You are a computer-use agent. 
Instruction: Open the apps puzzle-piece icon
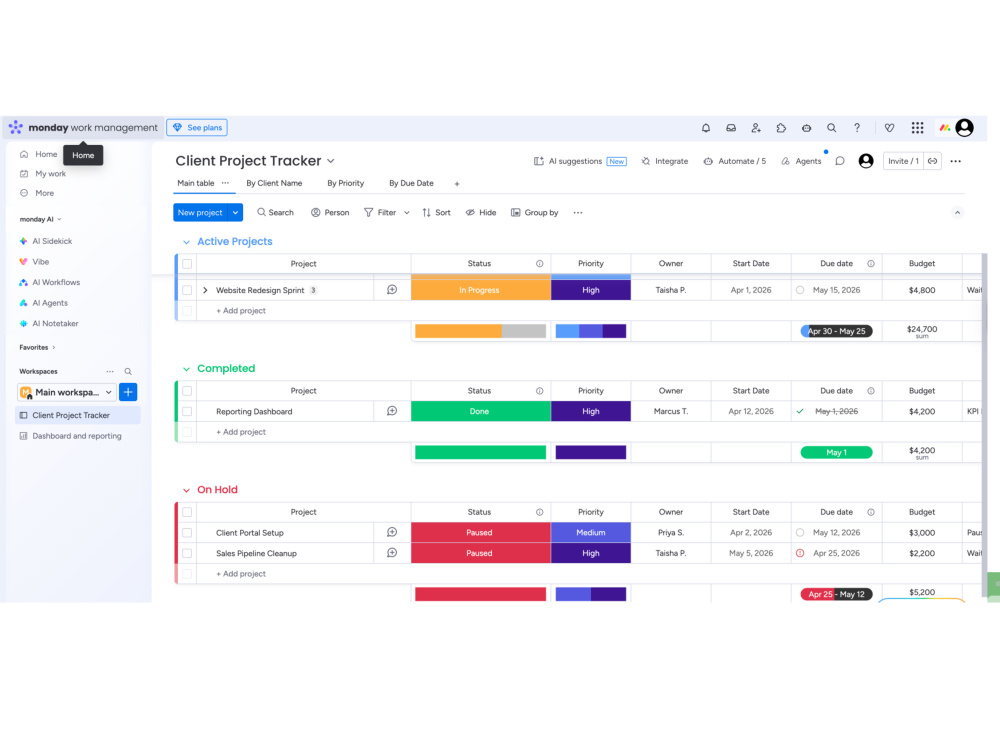[x=781, y=128]
